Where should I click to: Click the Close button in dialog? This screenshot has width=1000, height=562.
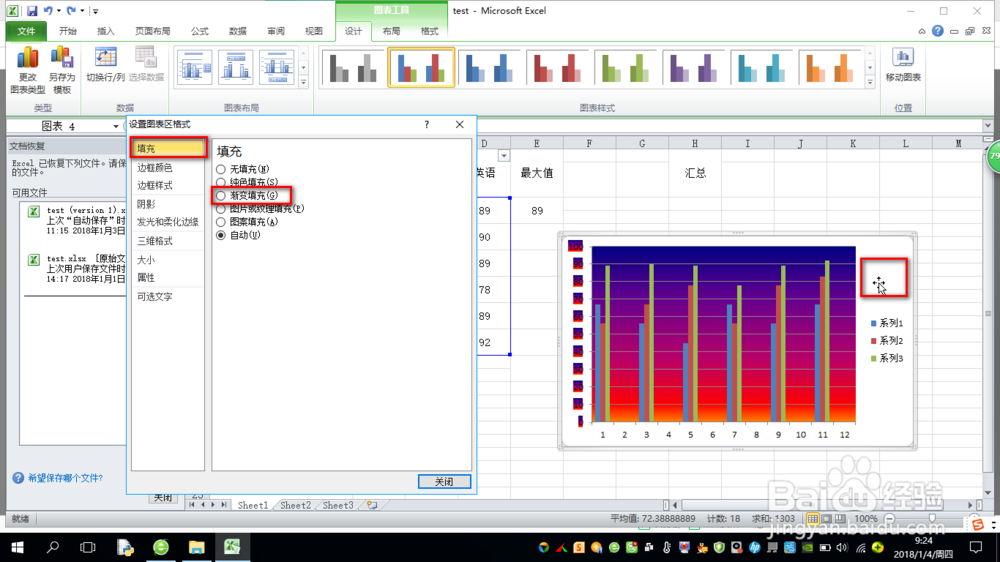444,482
